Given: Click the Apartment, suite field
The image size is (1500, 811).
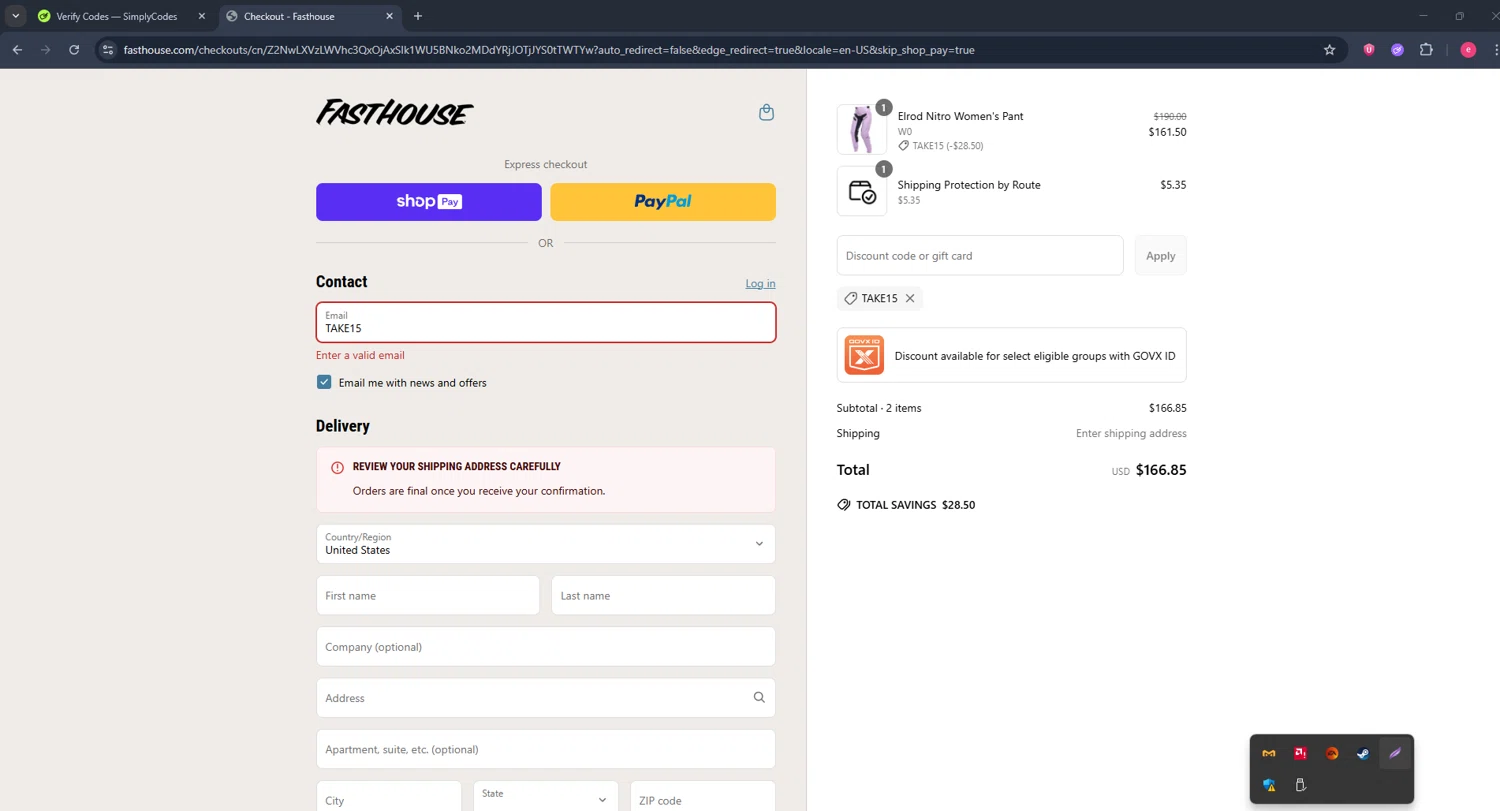Looking at the screenshot, I should coord(546,749).
